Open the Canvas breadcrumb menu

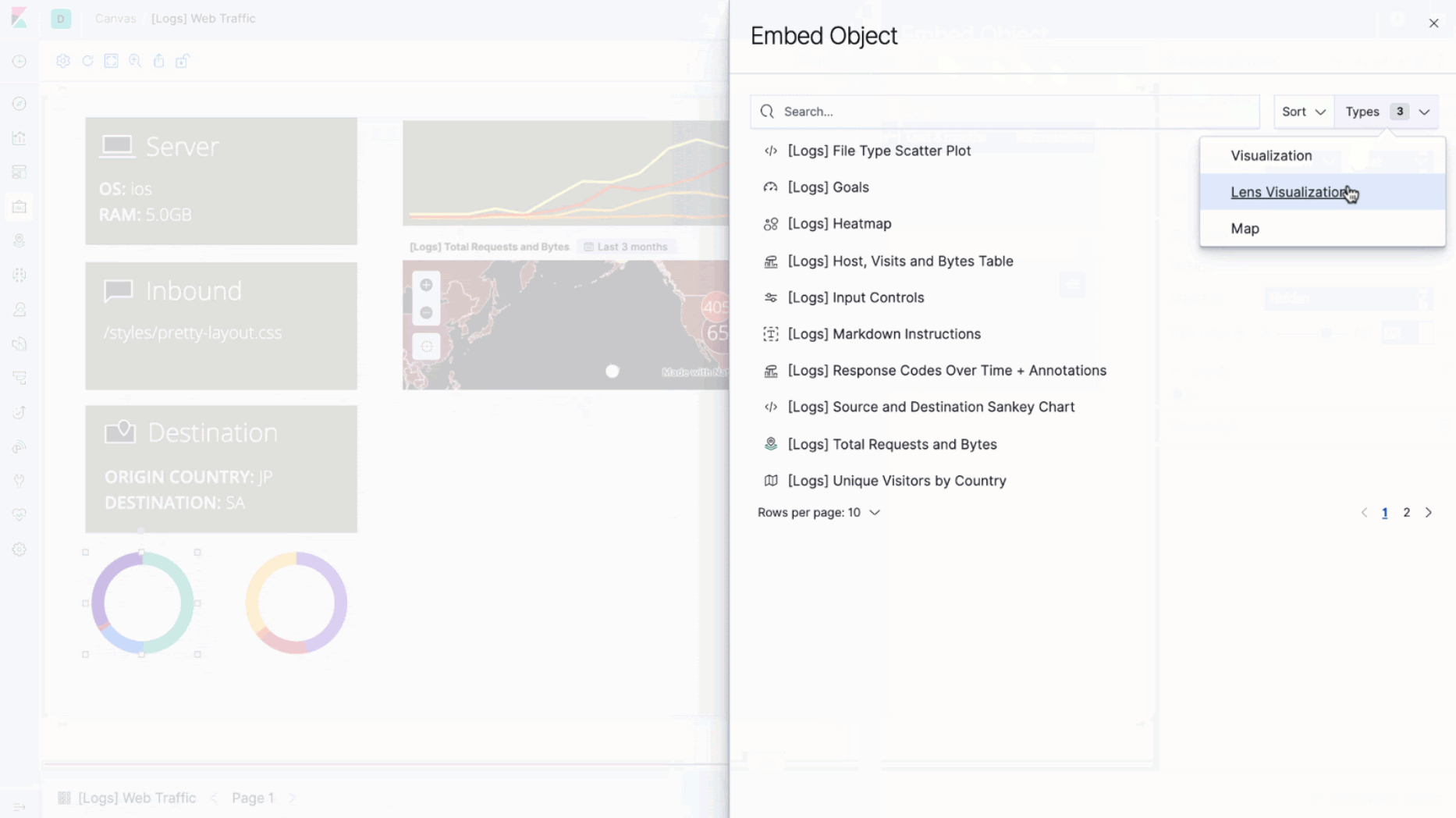115,18
